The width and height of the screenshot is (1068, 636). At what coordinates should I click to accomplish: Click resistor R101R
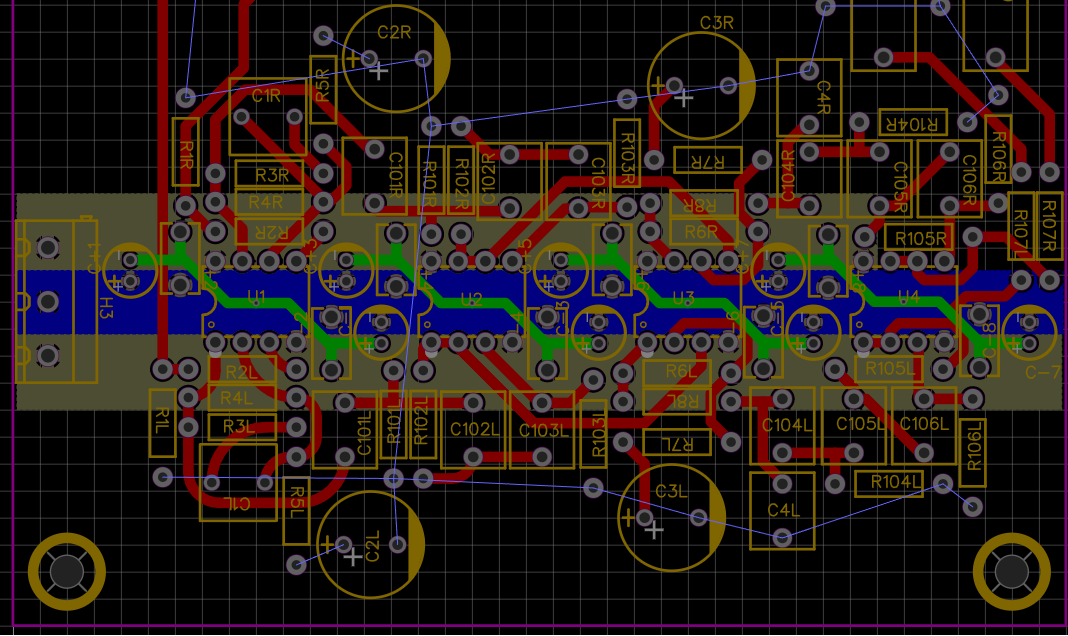click(x=430, y=180)
